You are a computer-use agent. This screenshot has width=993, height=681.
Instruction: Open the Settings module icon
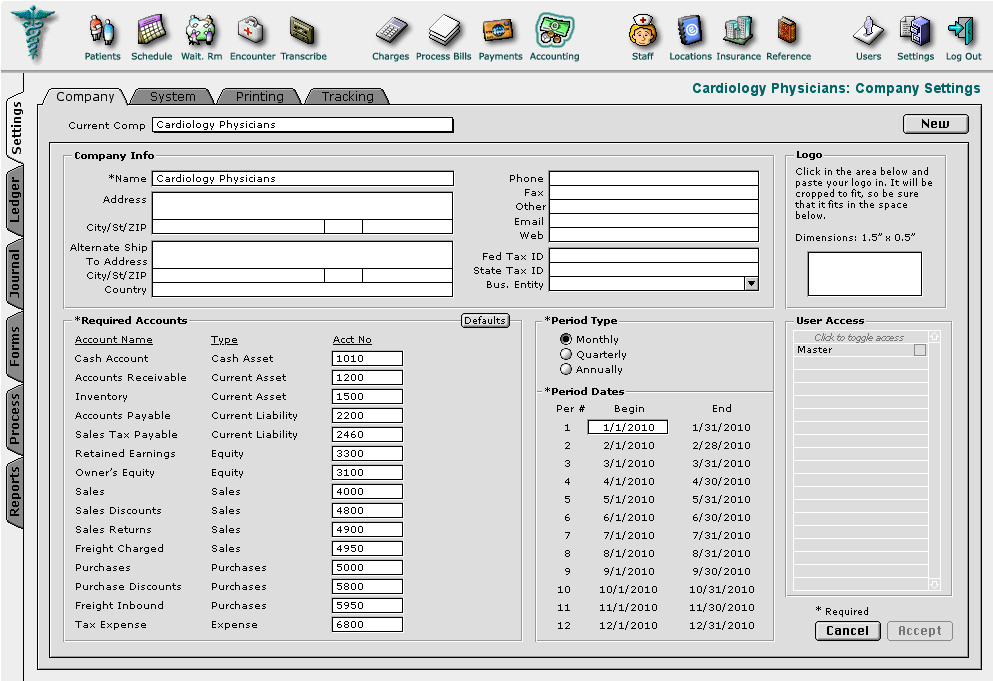coord(915,38)
